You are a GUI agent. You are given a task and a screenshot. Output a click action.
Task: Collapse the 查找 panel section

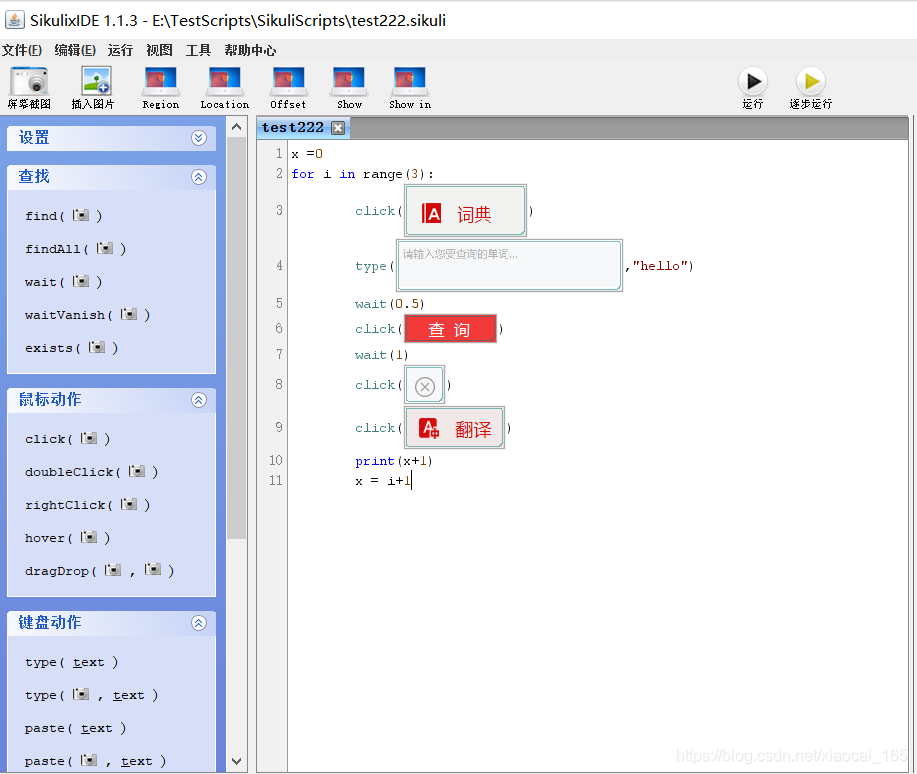point(199,177)
